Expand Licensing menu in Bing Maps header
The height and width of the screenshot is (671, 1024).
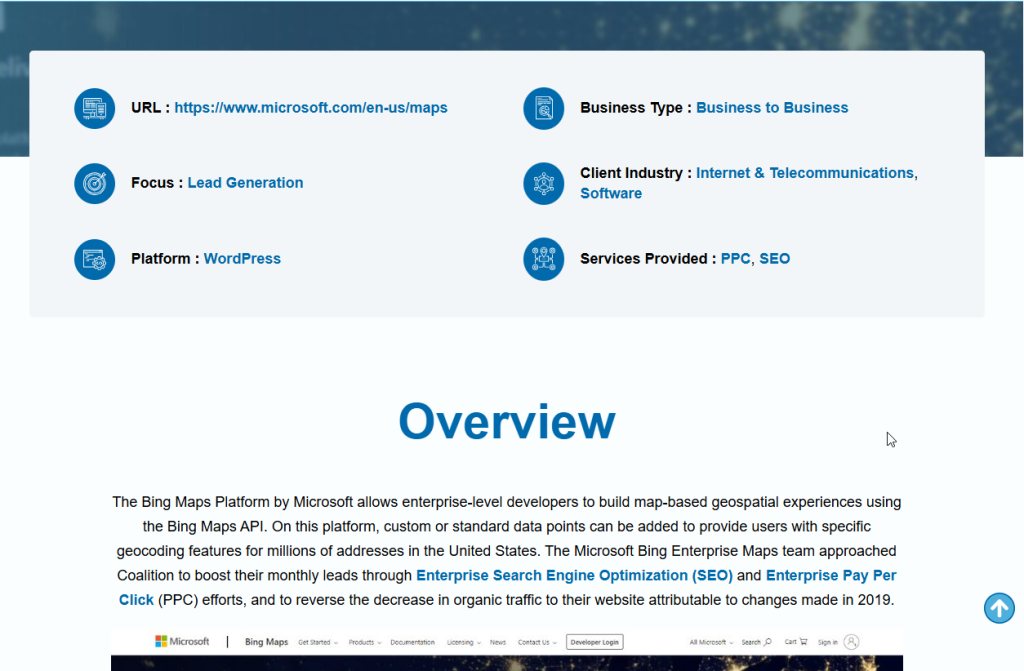click(464, 642)
